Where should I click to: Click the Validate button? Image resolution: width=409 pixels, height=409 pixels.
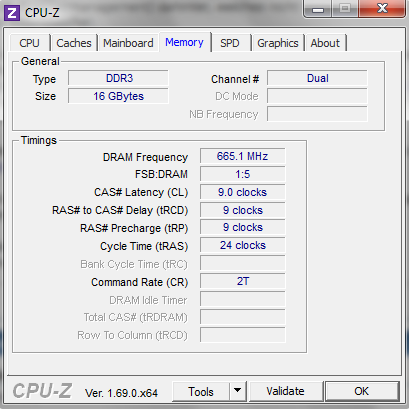click(x=285, y=391)
